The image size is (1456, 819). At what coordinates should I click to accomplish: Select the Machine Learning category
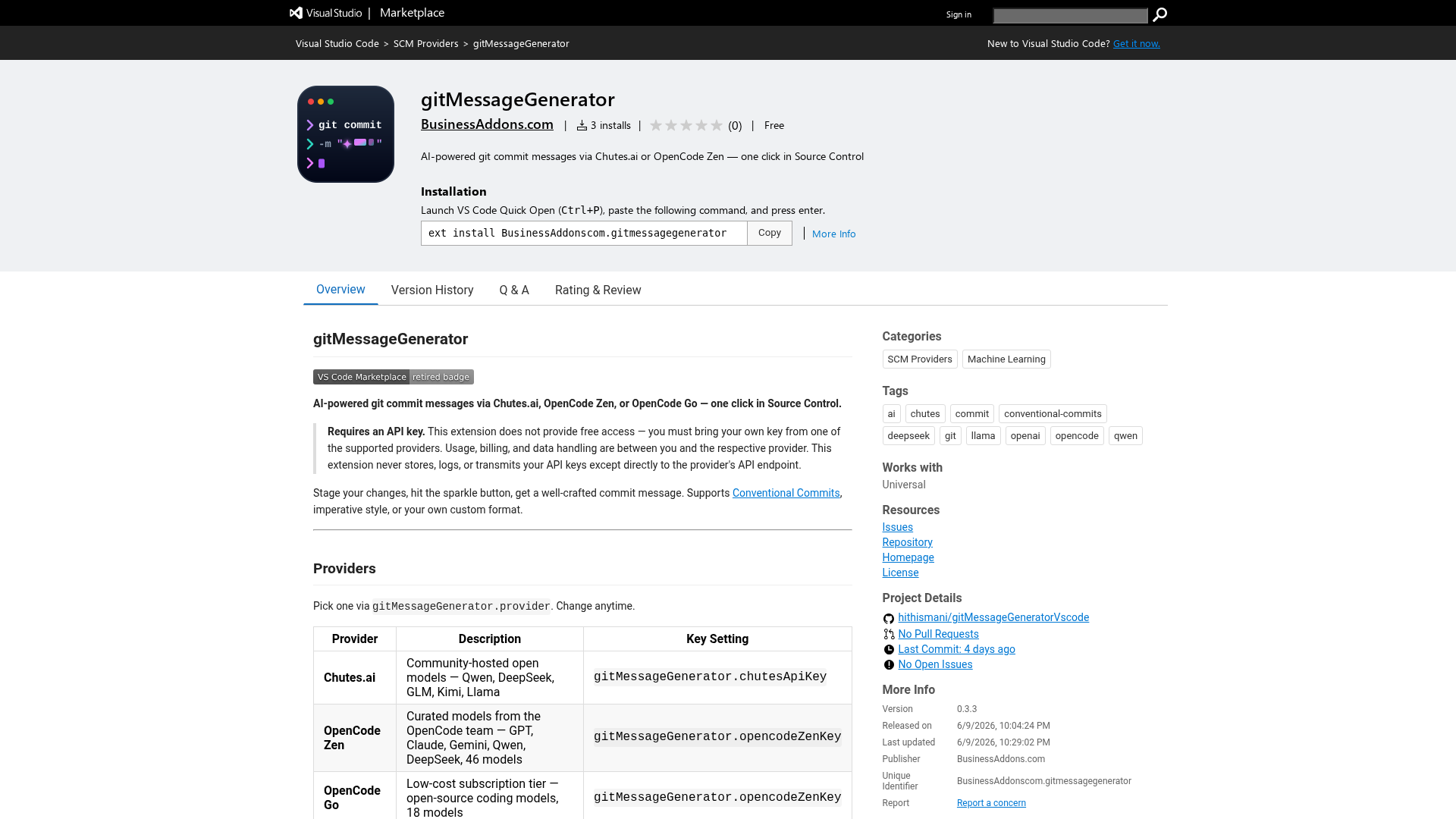point(1006,359)
